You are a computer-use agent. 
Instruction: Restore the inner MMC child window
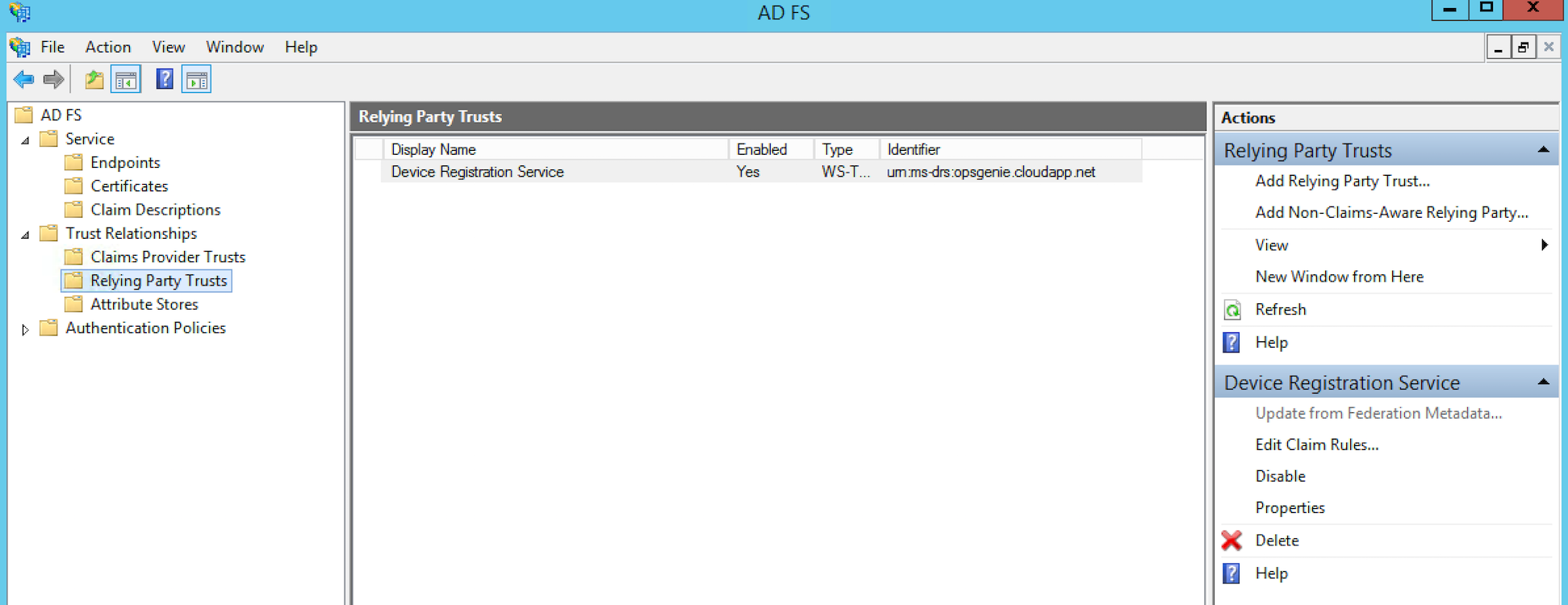click(x=1523, y=47)
